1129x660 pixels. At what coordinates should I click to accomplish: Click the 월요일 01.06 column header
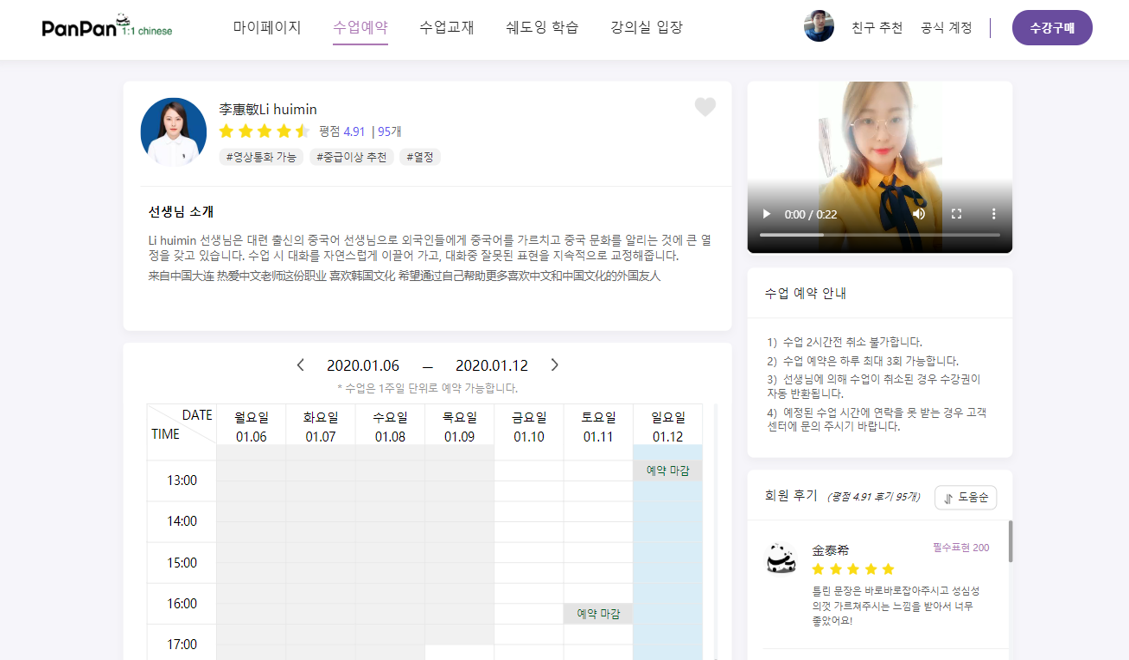[251, 426]
